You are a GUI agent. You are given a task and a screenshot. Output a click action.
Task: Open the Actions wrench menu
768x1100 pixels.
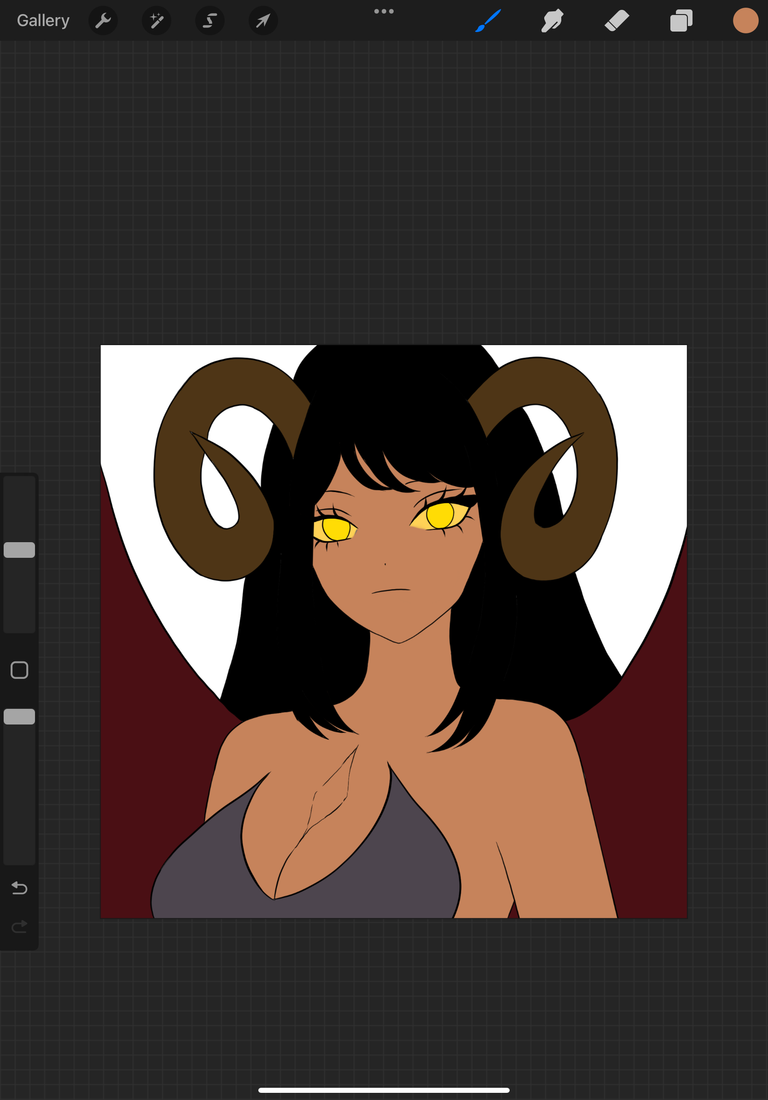[103, 21]
